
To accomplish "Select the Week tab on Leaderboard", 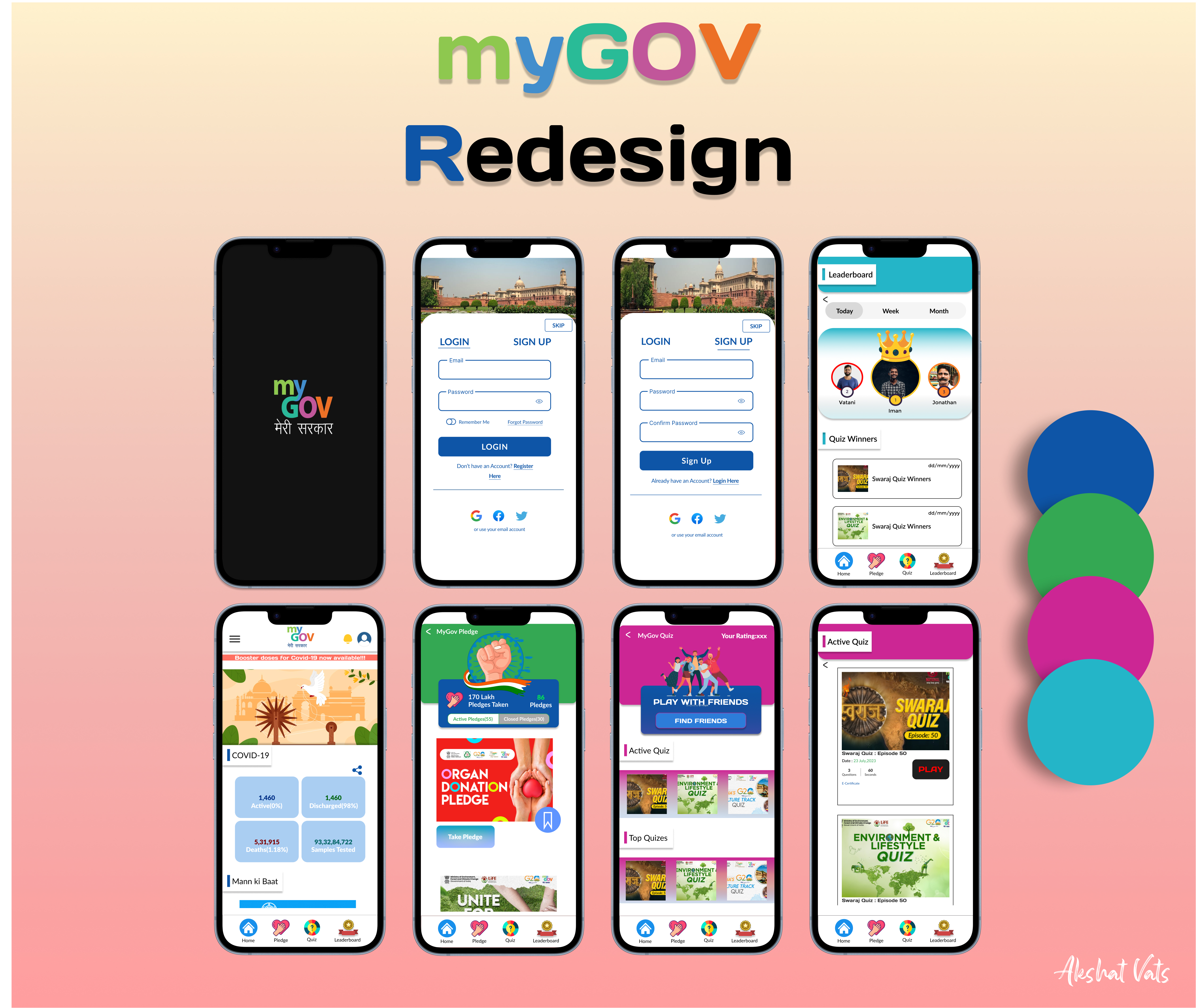I will click(x=891, y=311).
